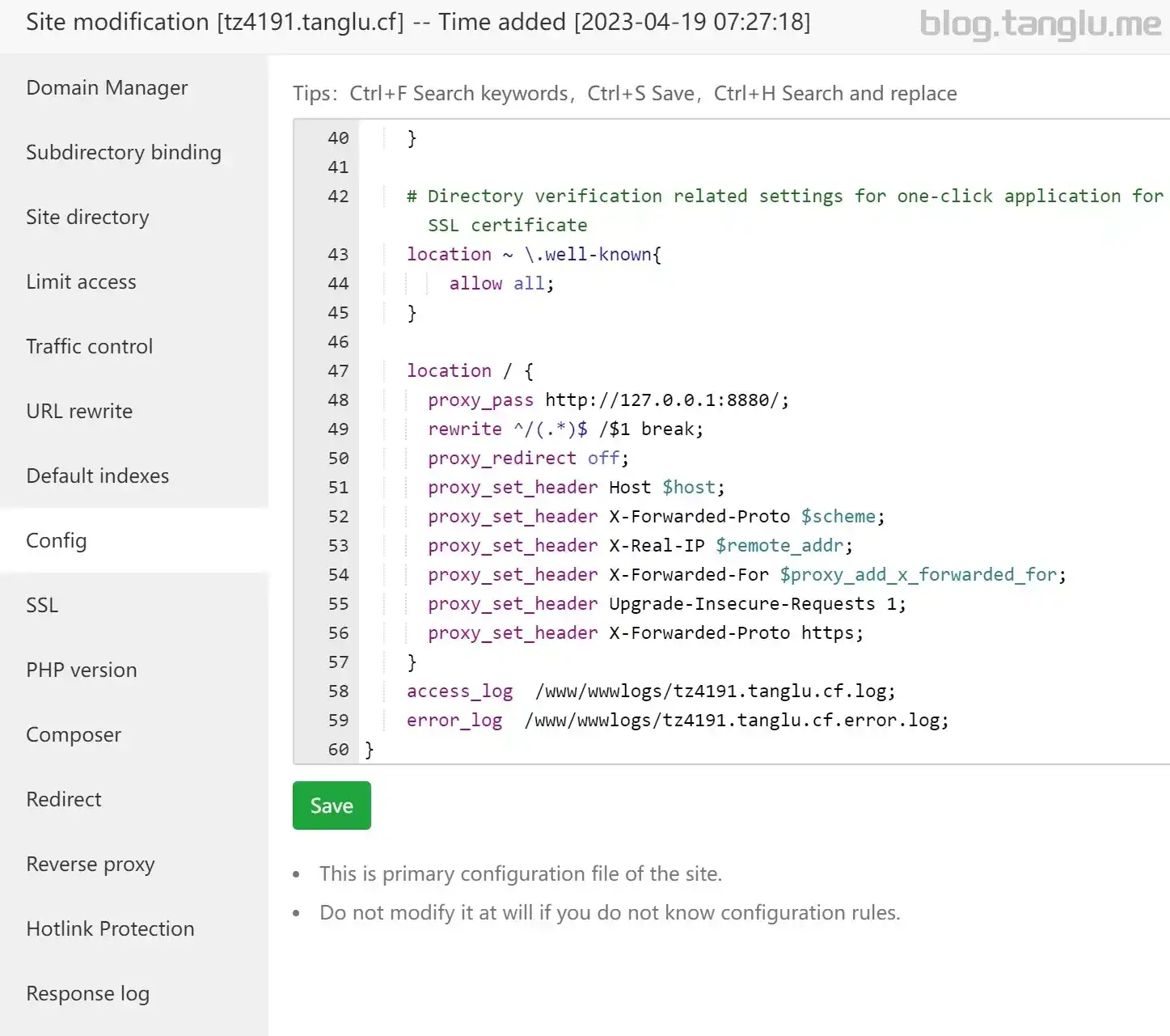Switch to Subdirectory binding section
Viewport: 1170px width, 1036px height.
(123, 152)
